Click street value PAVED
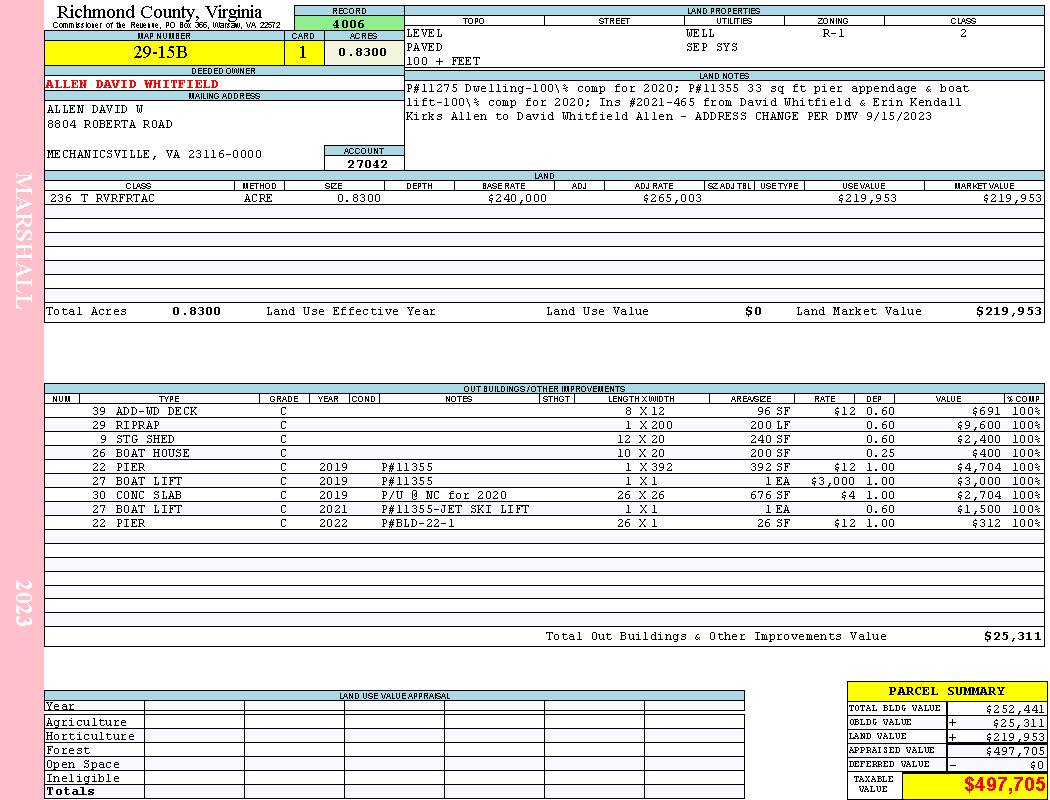 [425, 48]
